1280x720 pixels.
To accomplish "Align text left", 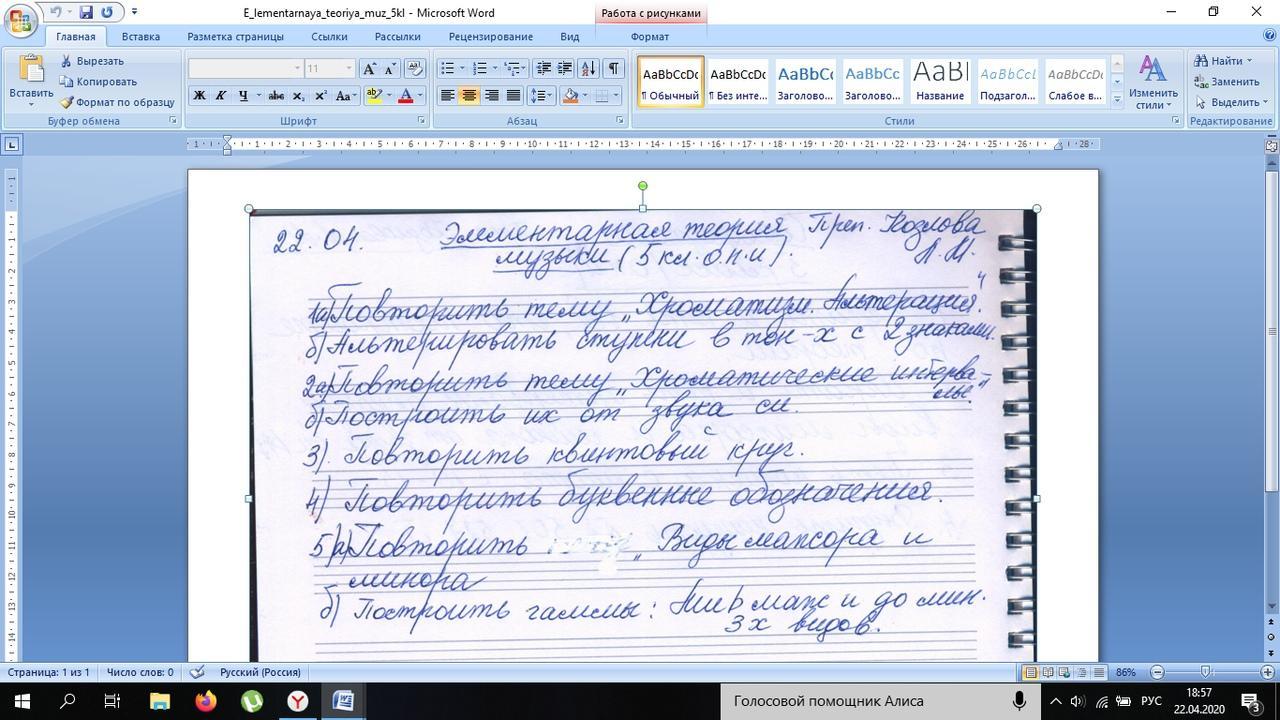I will [447, 95].
